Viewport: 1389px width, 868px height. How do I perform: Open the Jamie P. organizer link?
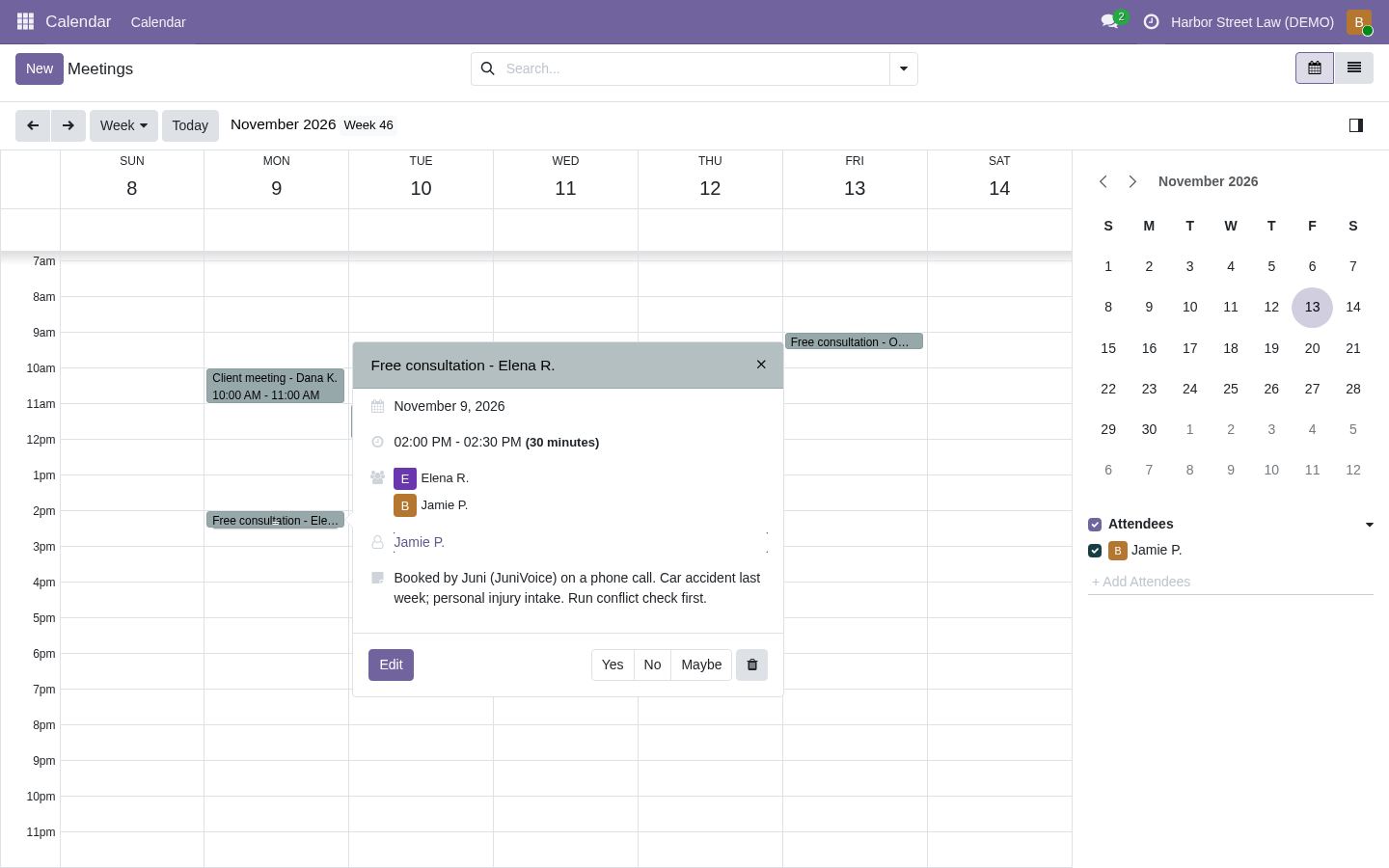point(419,542)
